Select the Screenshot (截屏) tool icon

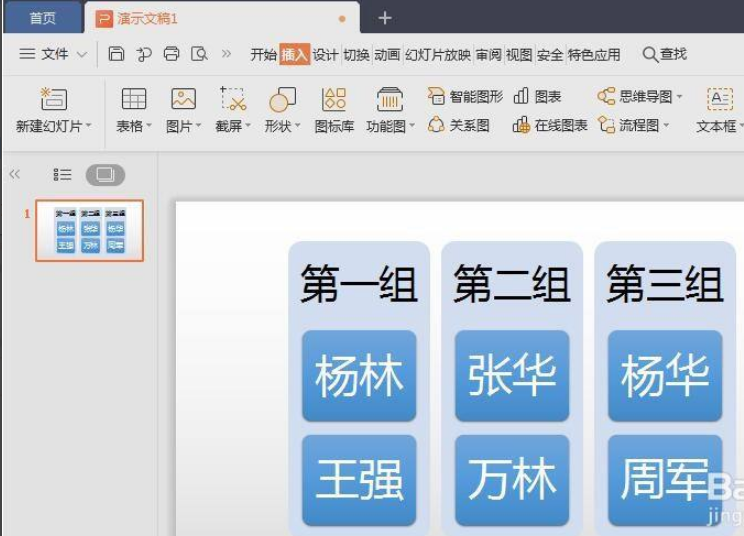click(x=232, y=99)
